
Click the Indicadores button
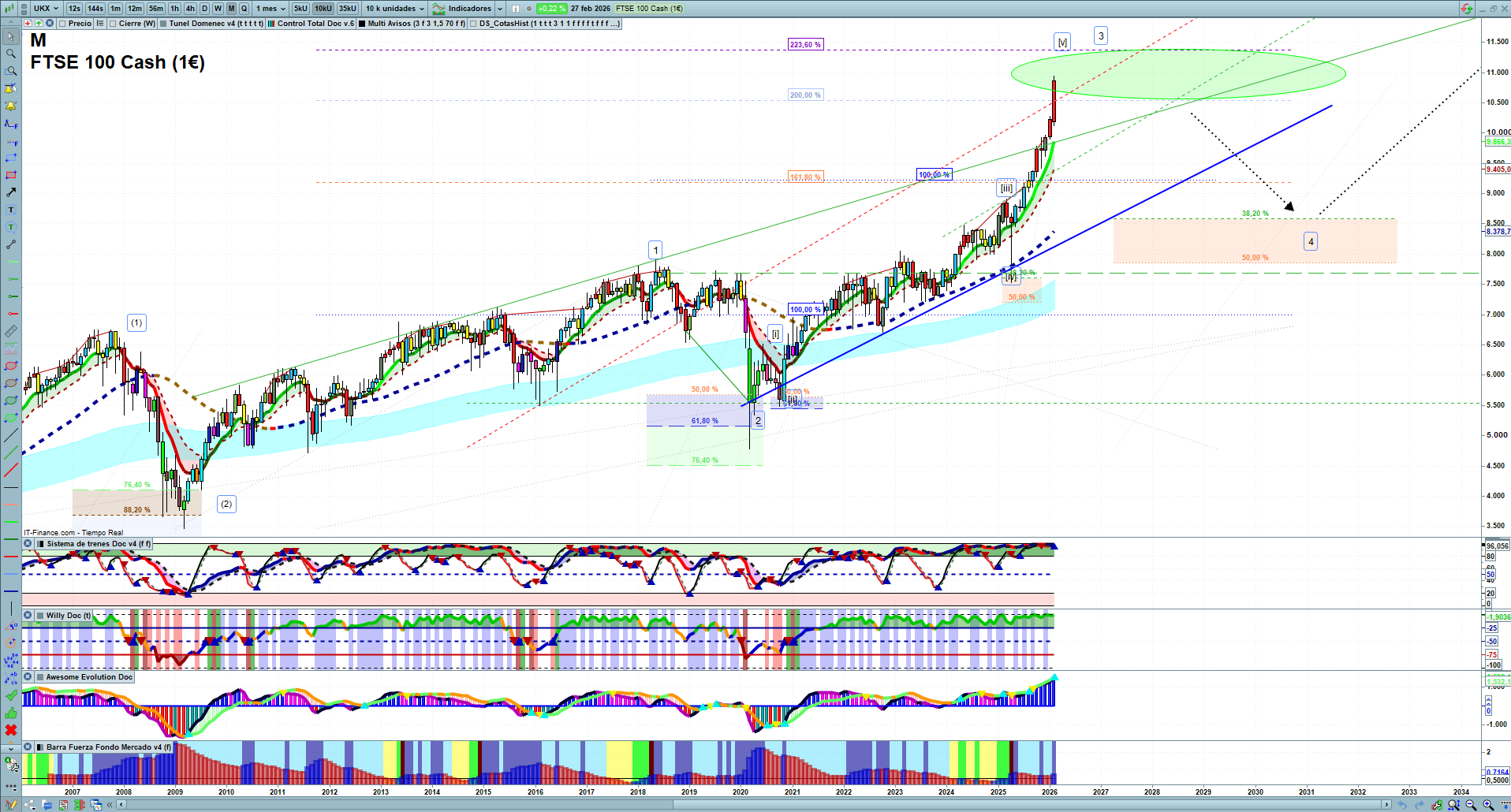click(463, 9)
